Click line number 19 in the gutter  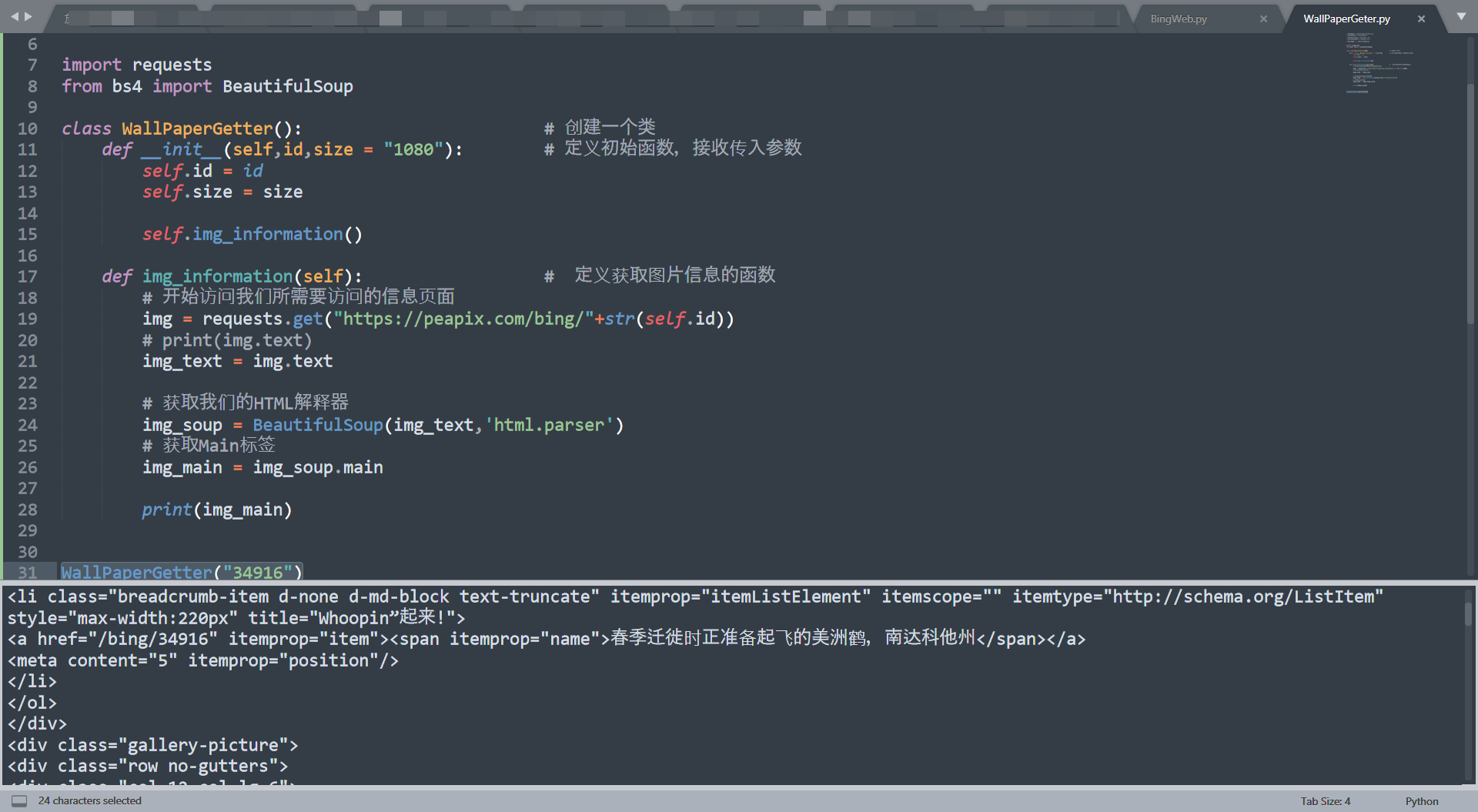pos(27,319)
